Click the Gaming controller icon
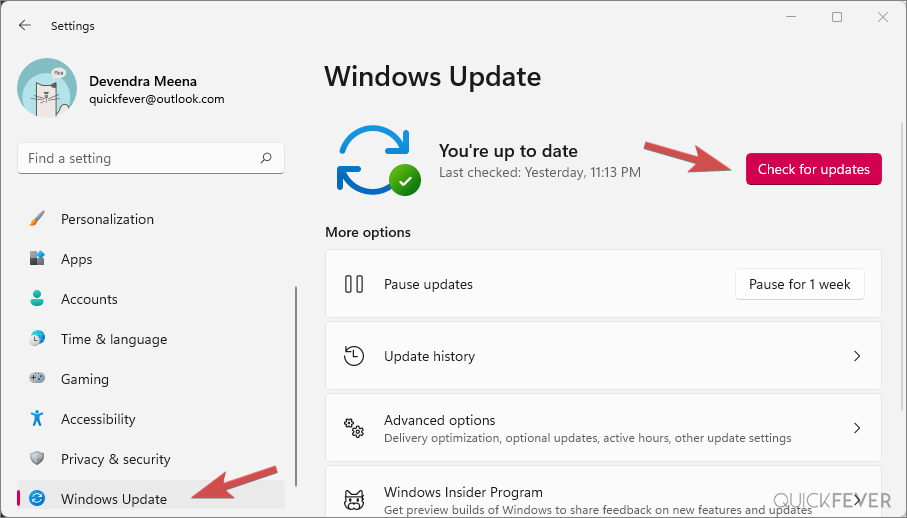 click(x=37, y=379)
